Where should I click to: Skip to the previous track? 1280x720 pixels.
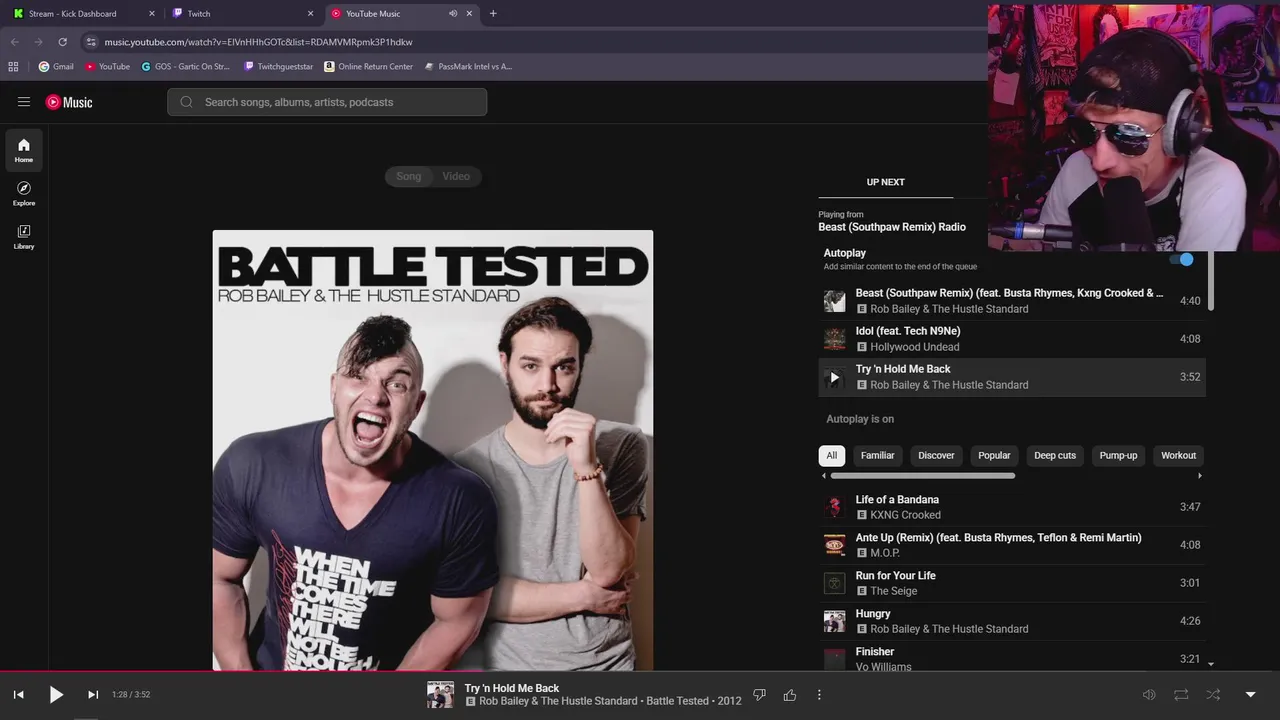point(18,695)
